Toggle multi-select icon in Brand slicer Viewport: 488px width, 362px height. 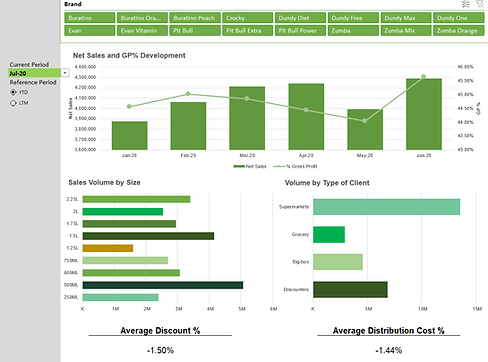(466, 4)
